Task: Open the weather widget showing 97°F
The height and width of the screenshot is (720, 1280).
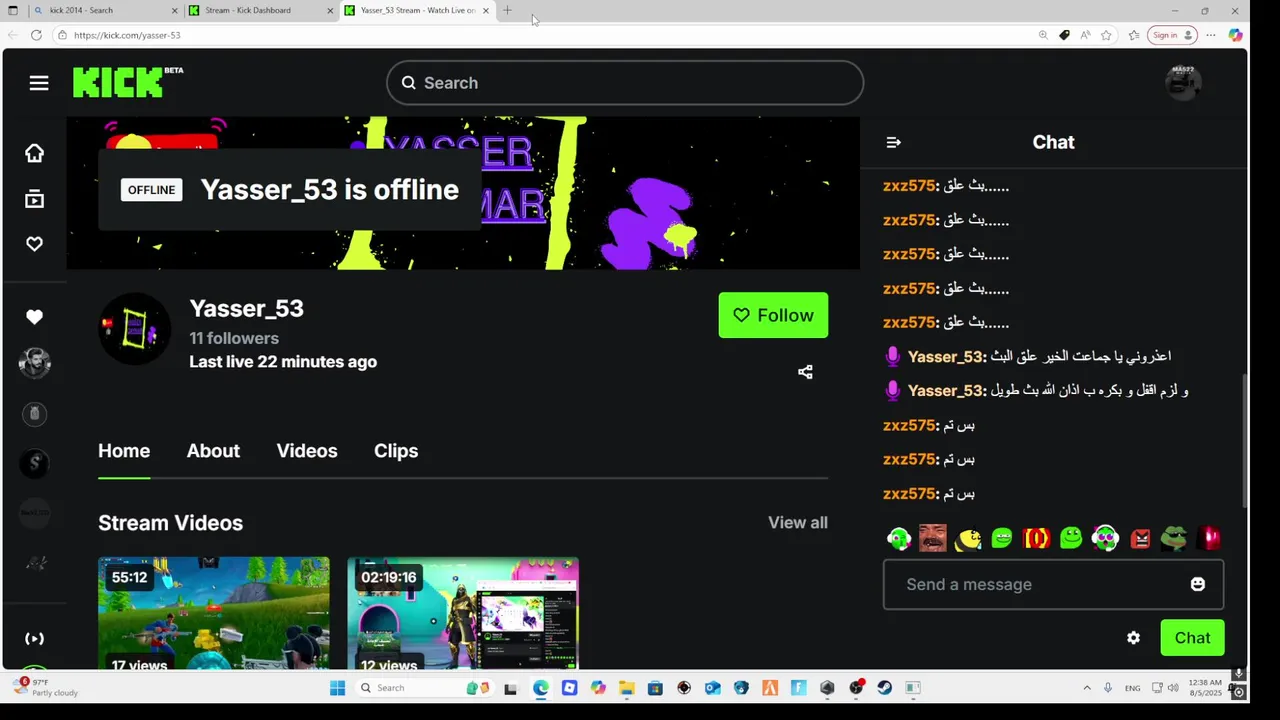Action: point(47,687)
